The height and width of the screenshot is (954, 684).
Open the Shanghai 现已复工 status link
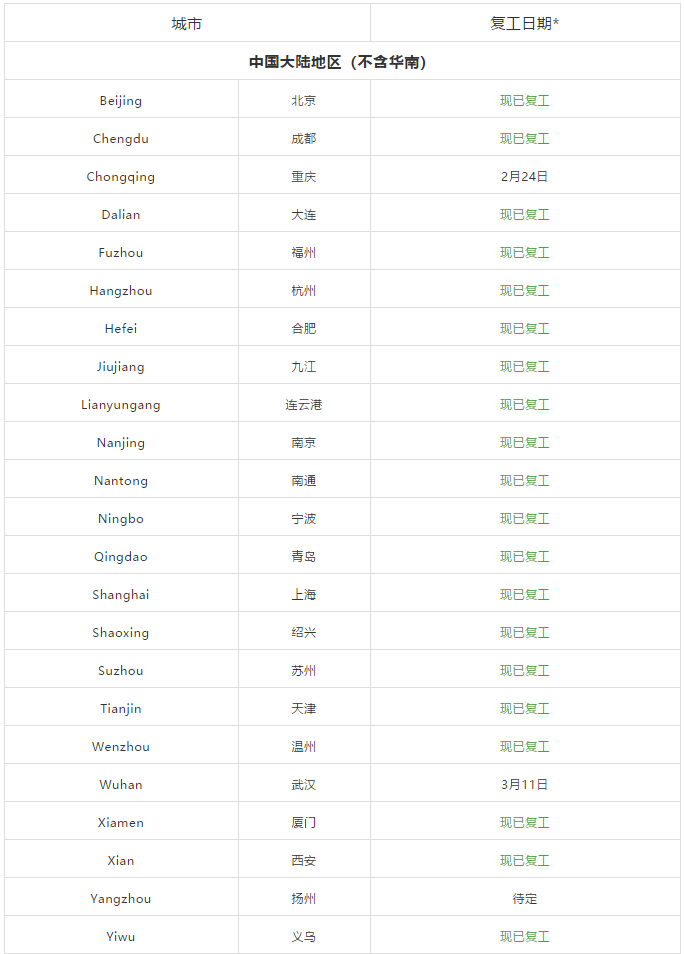[x=525, y=595]
